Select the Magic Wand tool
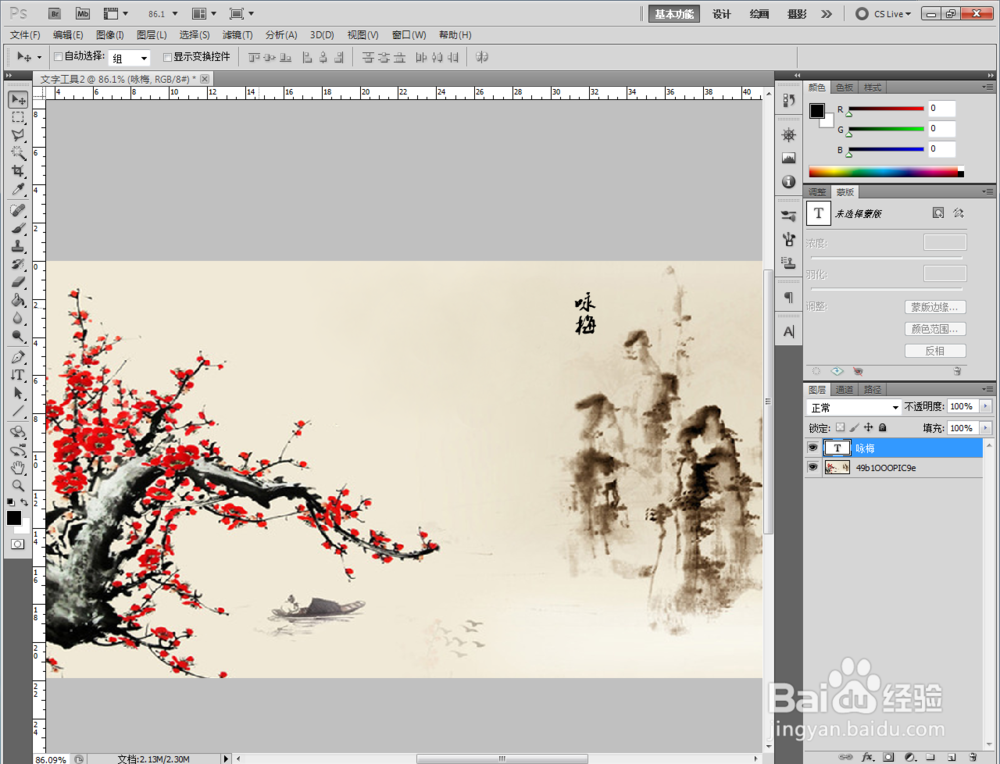 tap(18, 153)
